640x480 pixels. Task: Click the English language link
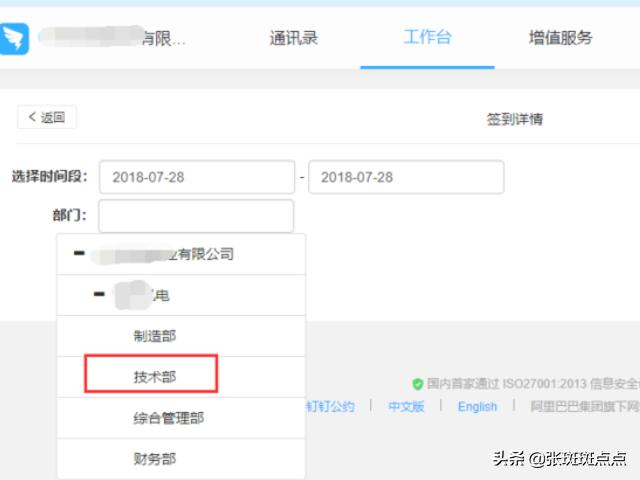point(477,407)
